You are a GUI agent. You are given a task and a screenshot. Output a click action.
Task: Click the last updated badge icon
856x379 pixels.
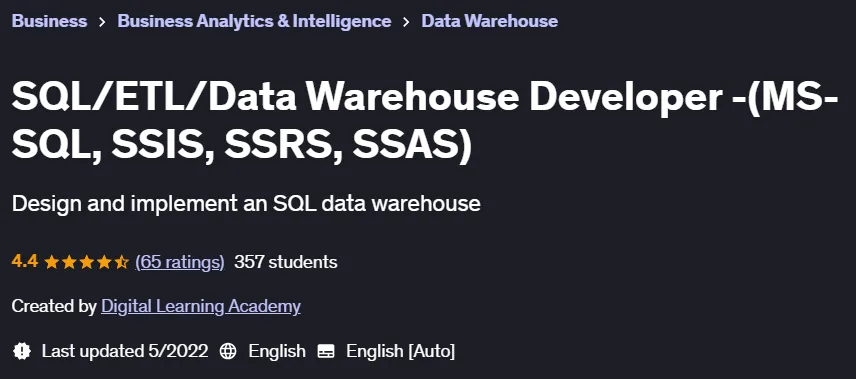21,351
